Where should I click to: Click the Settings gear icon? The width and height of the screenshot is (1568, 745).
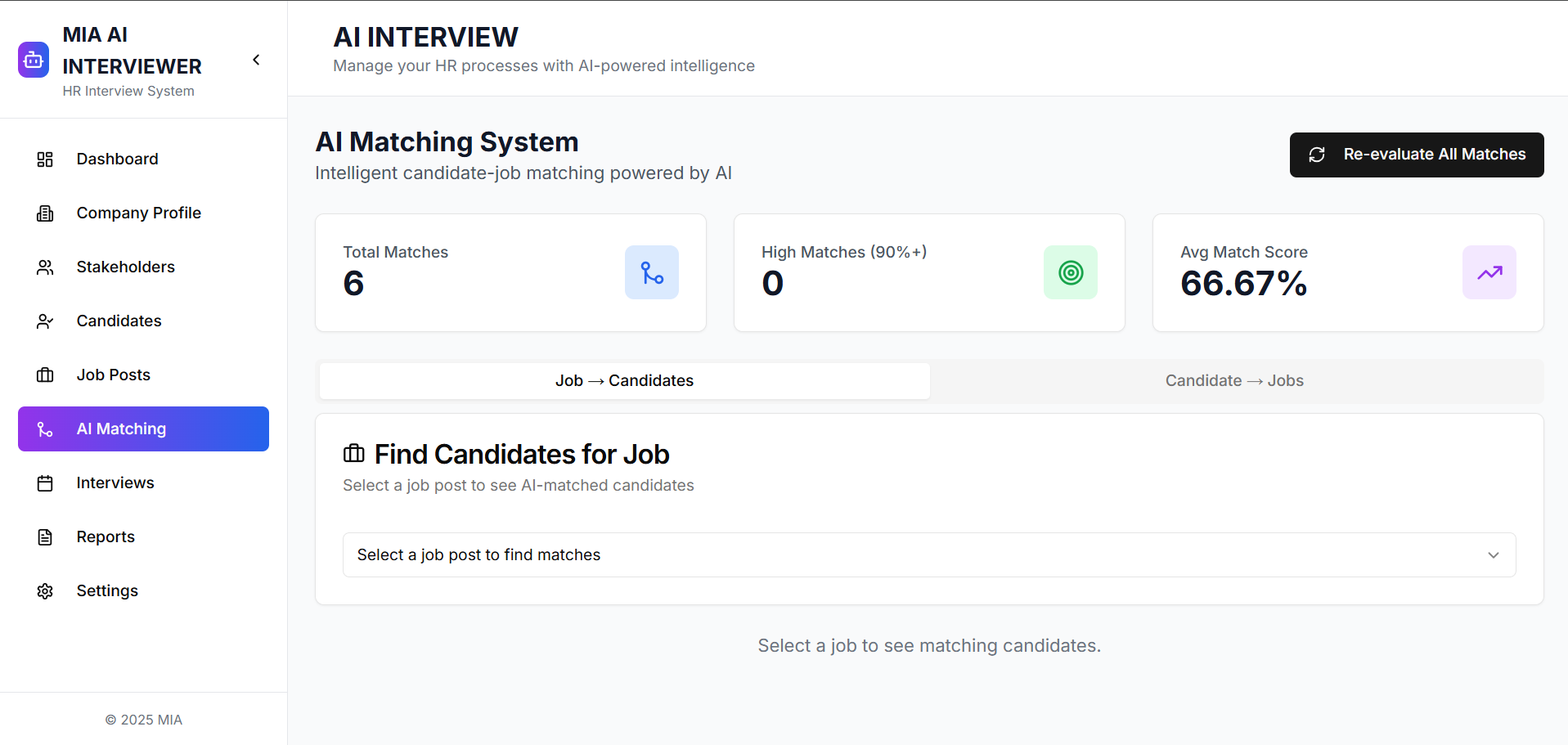point(45,590)
